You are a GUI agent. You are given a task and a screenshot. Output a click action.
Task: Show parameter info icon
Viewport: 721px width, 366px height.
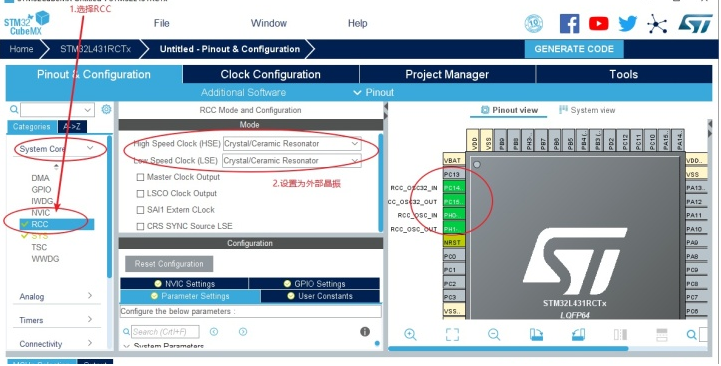365,332
